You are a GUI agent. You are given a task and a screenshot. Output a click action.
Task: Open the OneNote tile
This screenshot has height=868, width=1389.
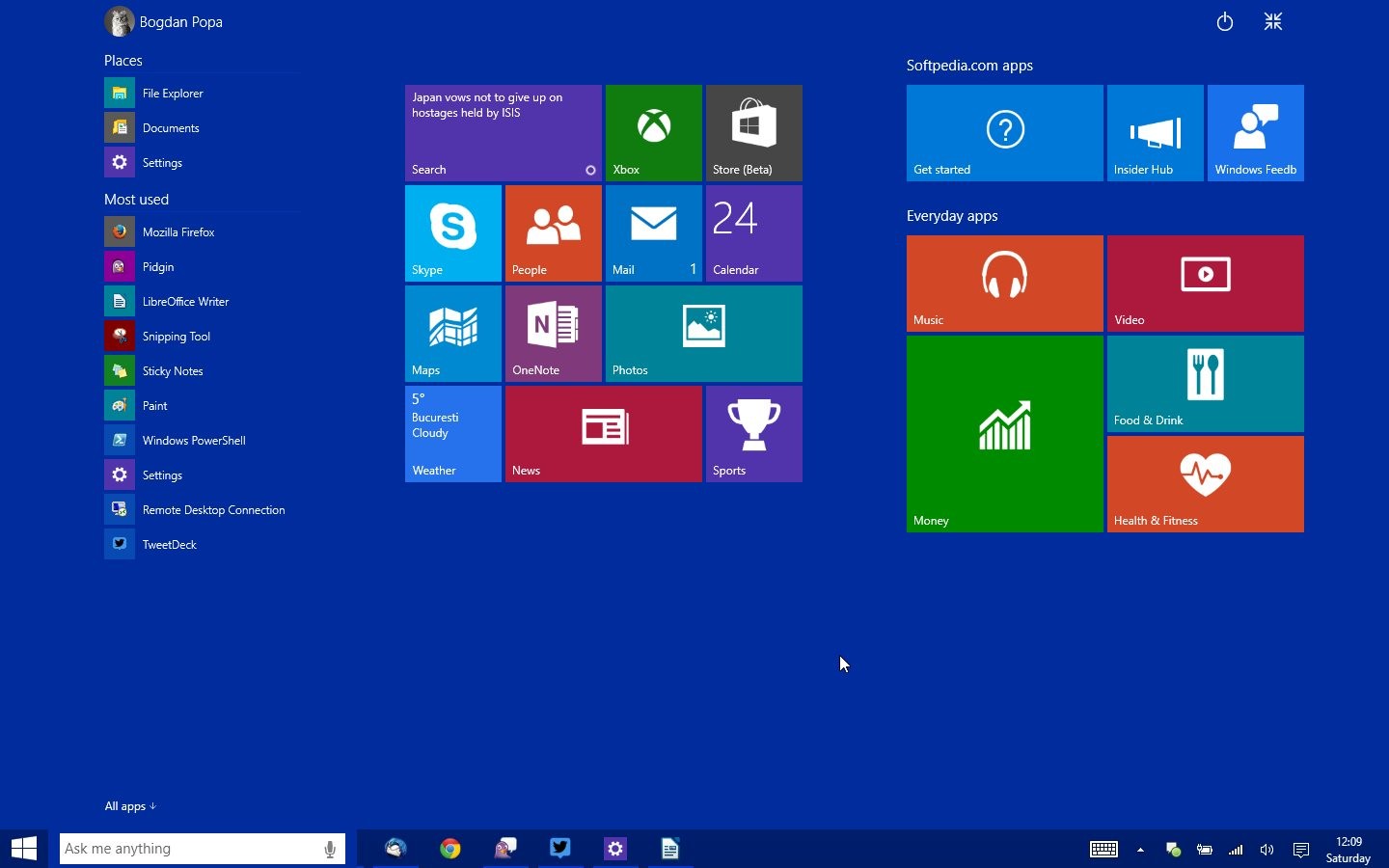click(x=553, y=333)
